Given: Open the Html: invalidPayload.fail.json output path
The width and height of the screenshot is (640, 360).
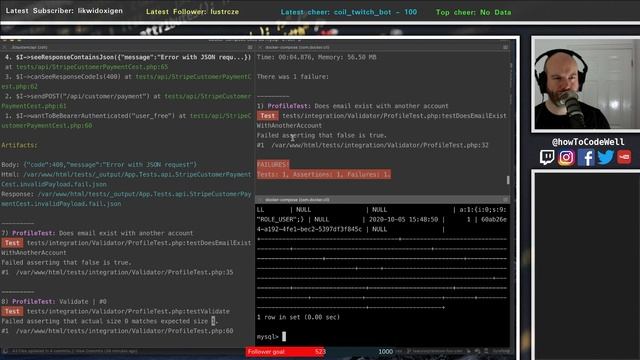Looking at the screenshot, I should [x=126, y=180].
